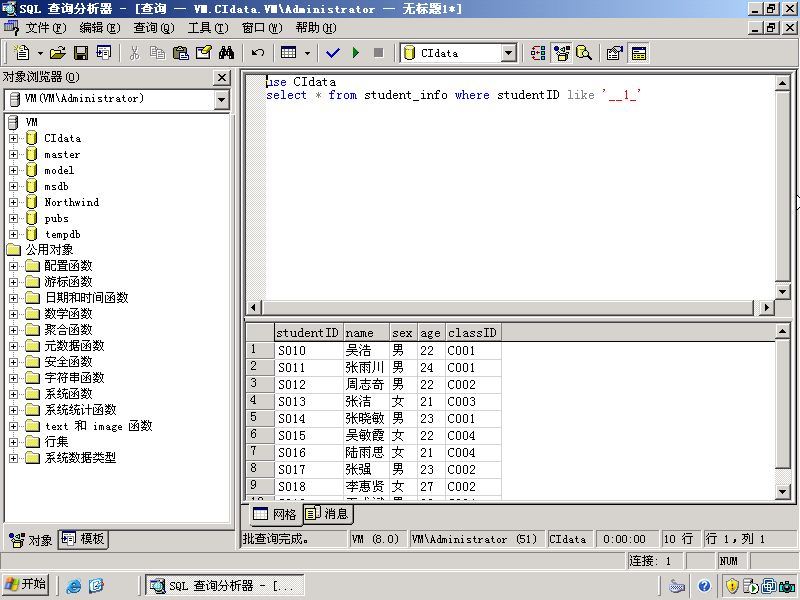Click the name column header
Viewport: 800px width, 600px height.
click(x=366, y=333)
